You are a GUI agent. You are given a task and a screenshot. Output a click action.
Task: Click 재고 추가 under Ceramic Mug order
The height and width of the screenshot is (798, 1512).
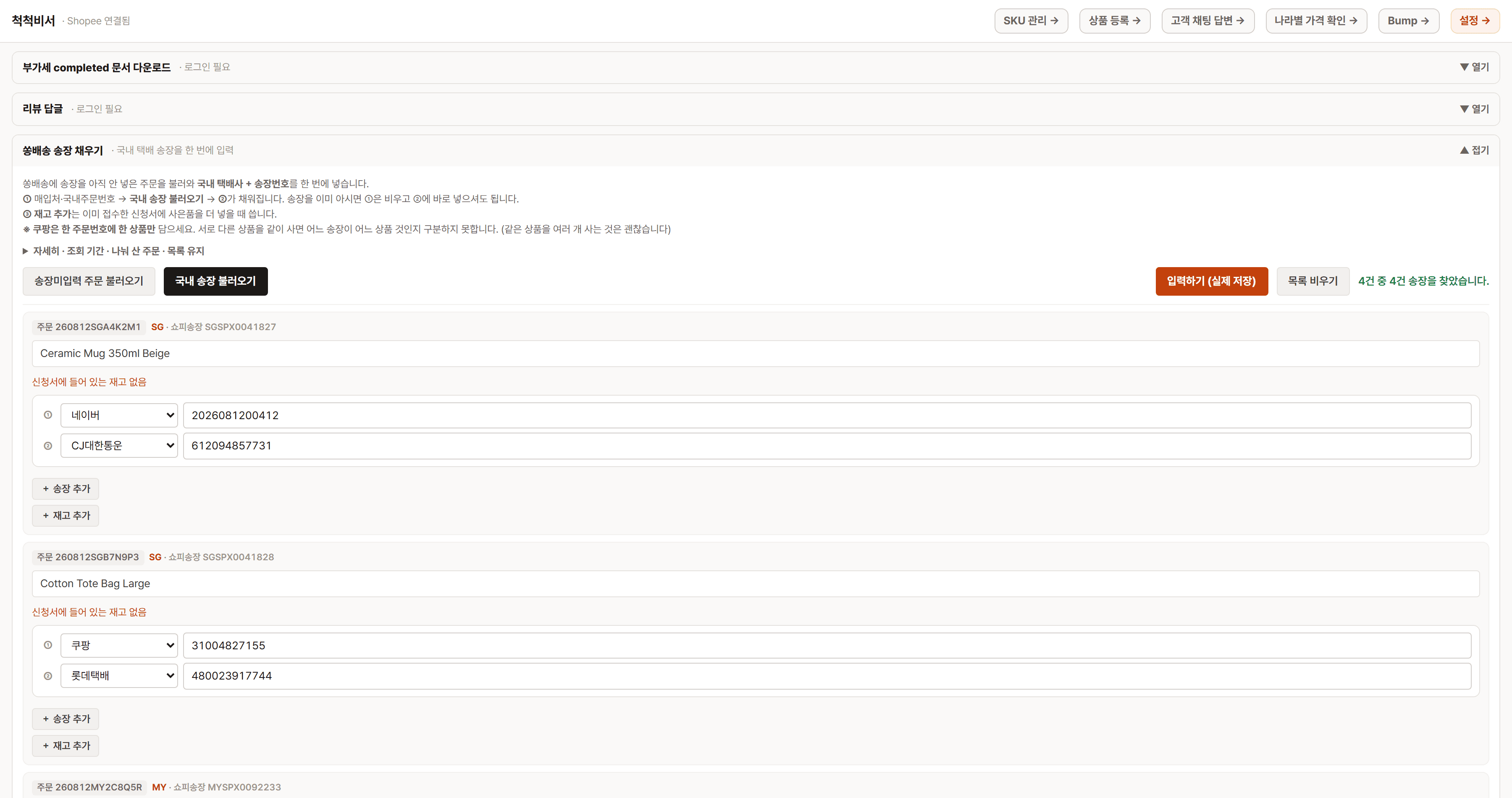[66, 516]
